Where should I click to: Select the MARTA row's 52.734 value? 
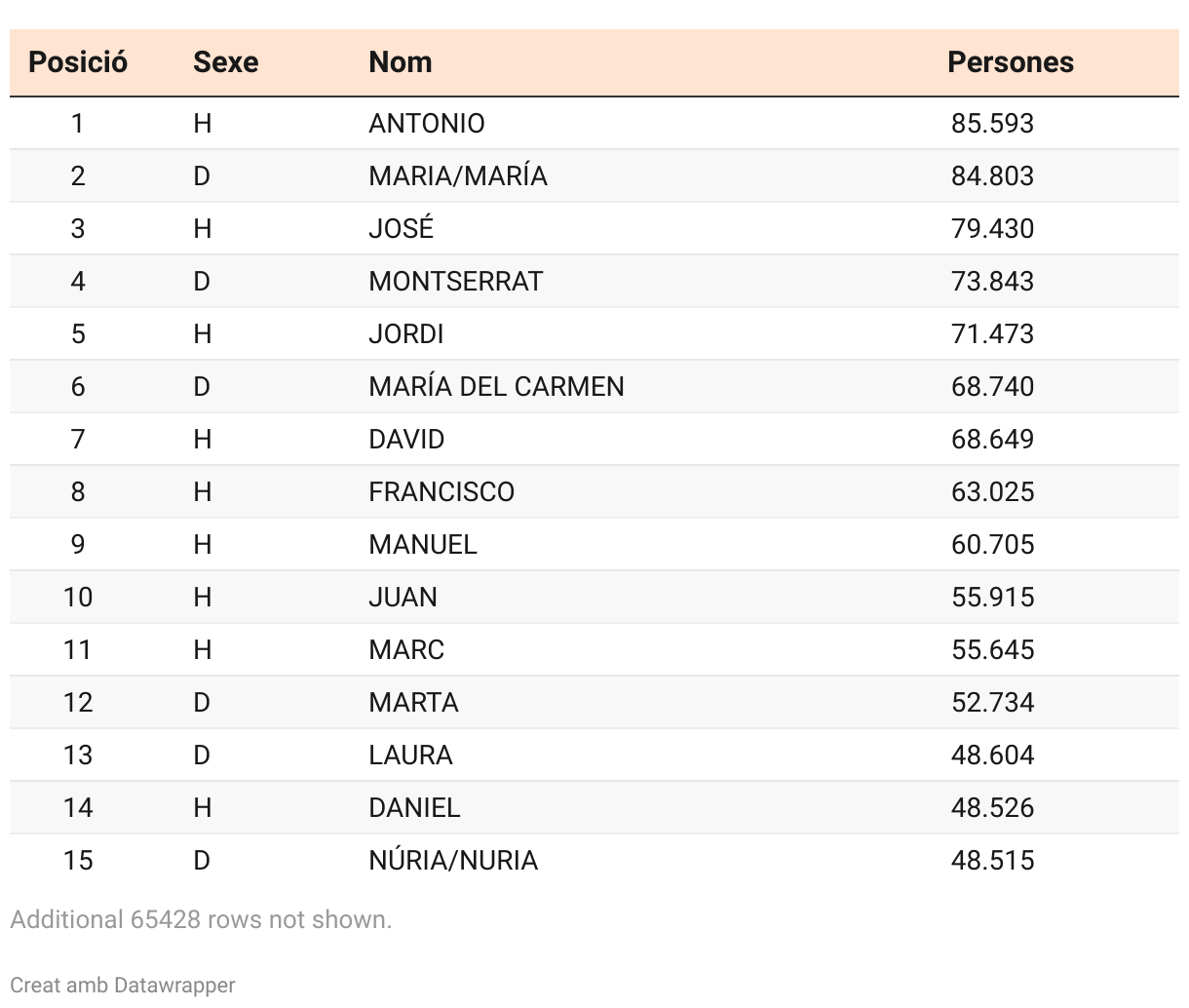tap(992, 703)
